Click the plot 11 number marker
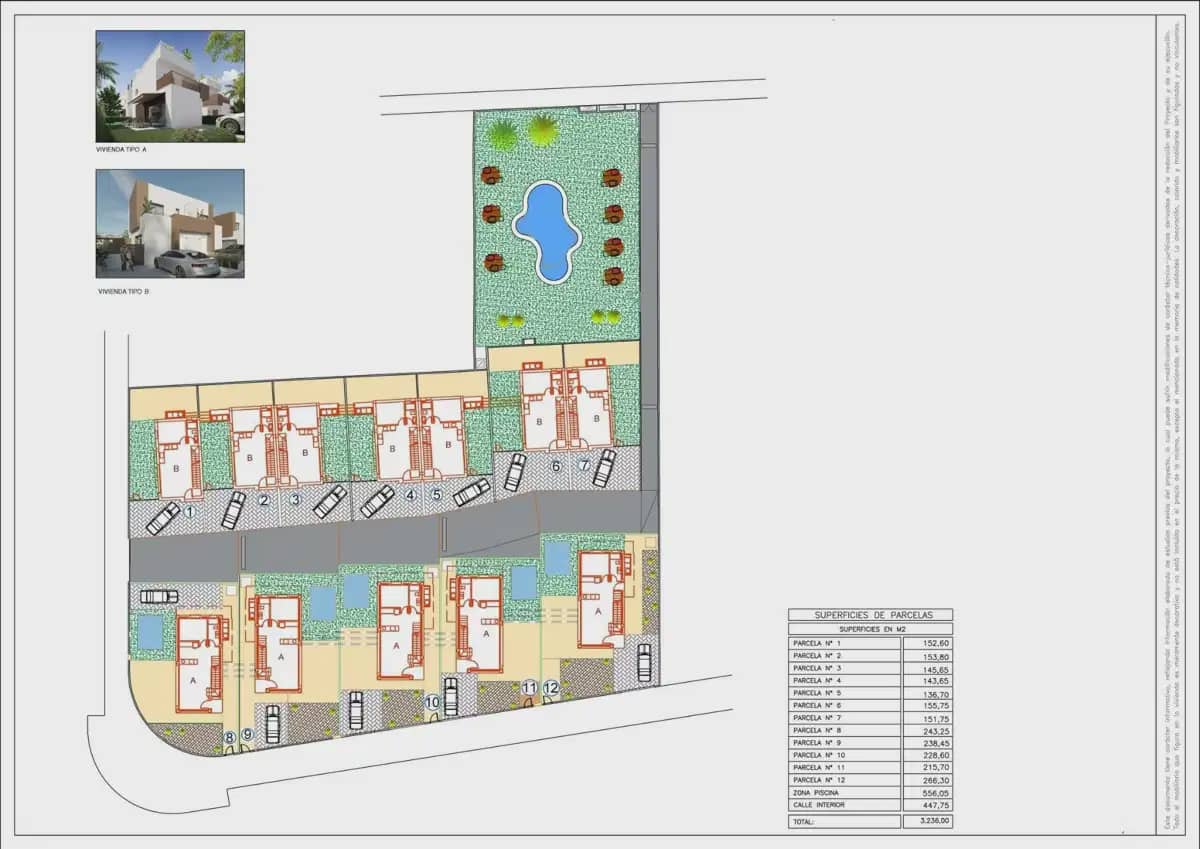The image size is (1200, 849). [530, 688]
